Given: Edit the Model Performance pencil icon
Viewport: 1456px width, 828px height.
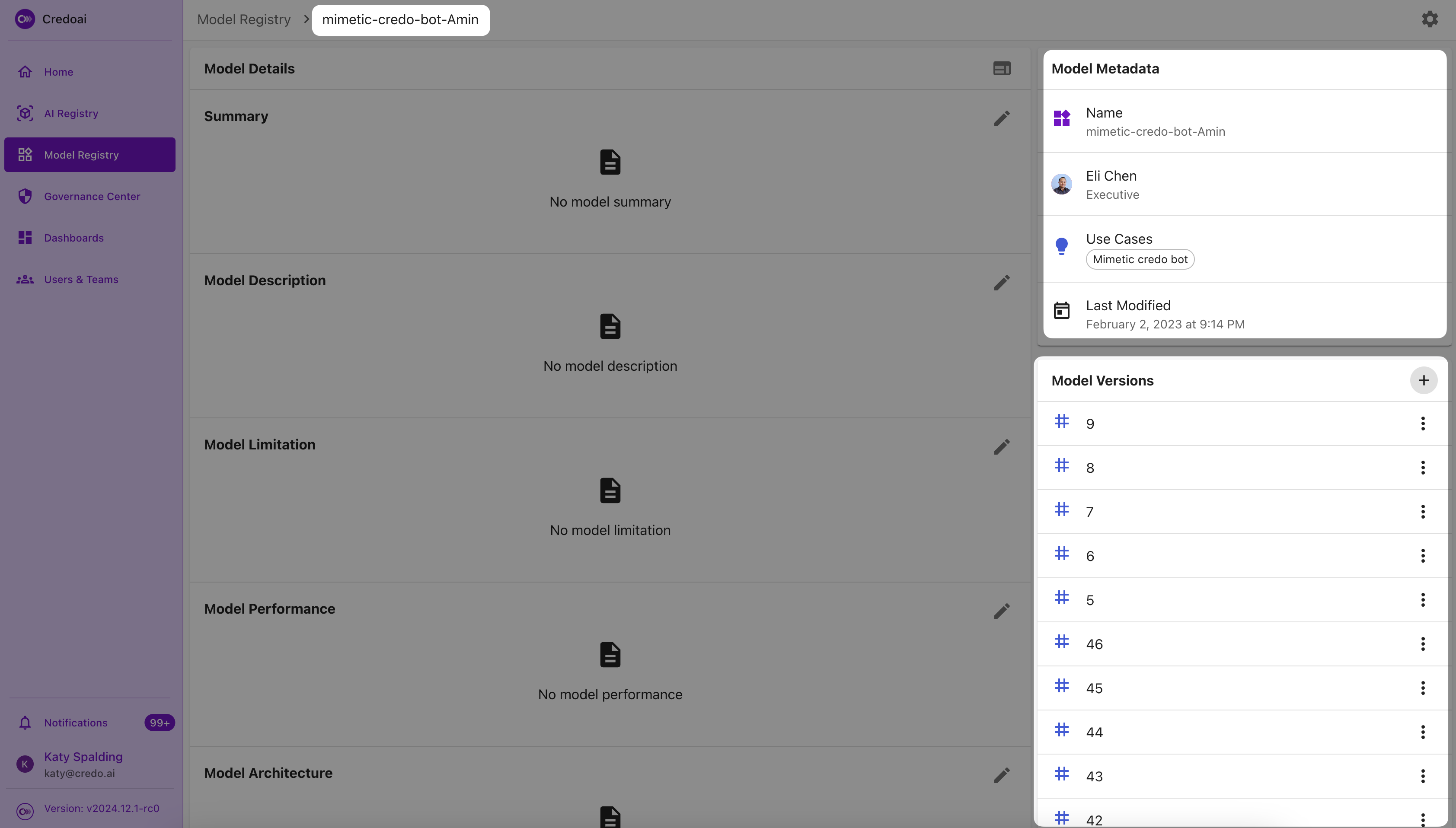Looking at the screenshot, I should click(1002, 611).
